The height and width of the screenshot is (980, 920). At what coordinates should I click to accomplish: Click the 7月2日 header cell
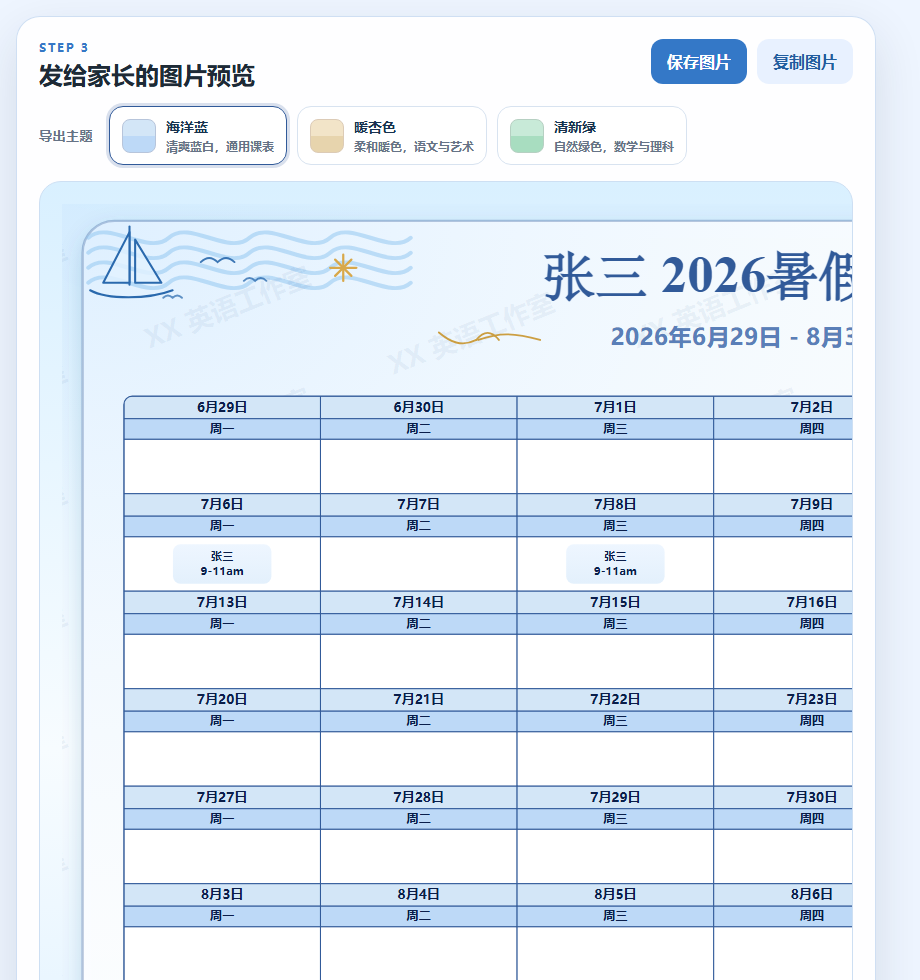783,408
